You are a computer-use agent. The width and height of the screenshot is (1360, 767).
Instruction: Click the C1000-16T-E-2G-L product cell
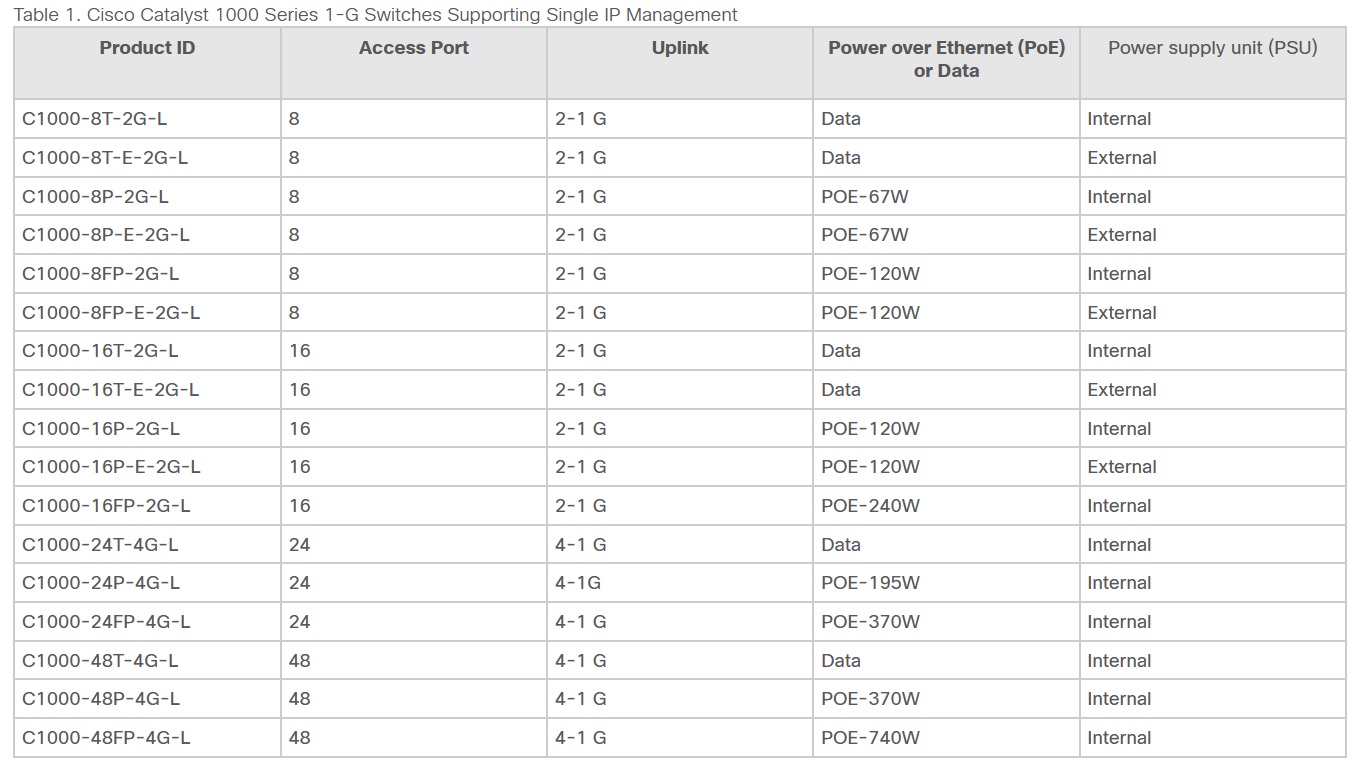(110, 390)
